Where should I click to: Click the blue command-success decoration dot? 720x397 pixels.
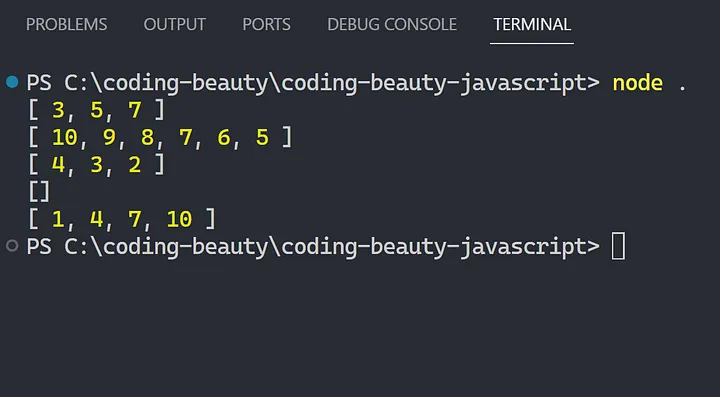(12, 82)
